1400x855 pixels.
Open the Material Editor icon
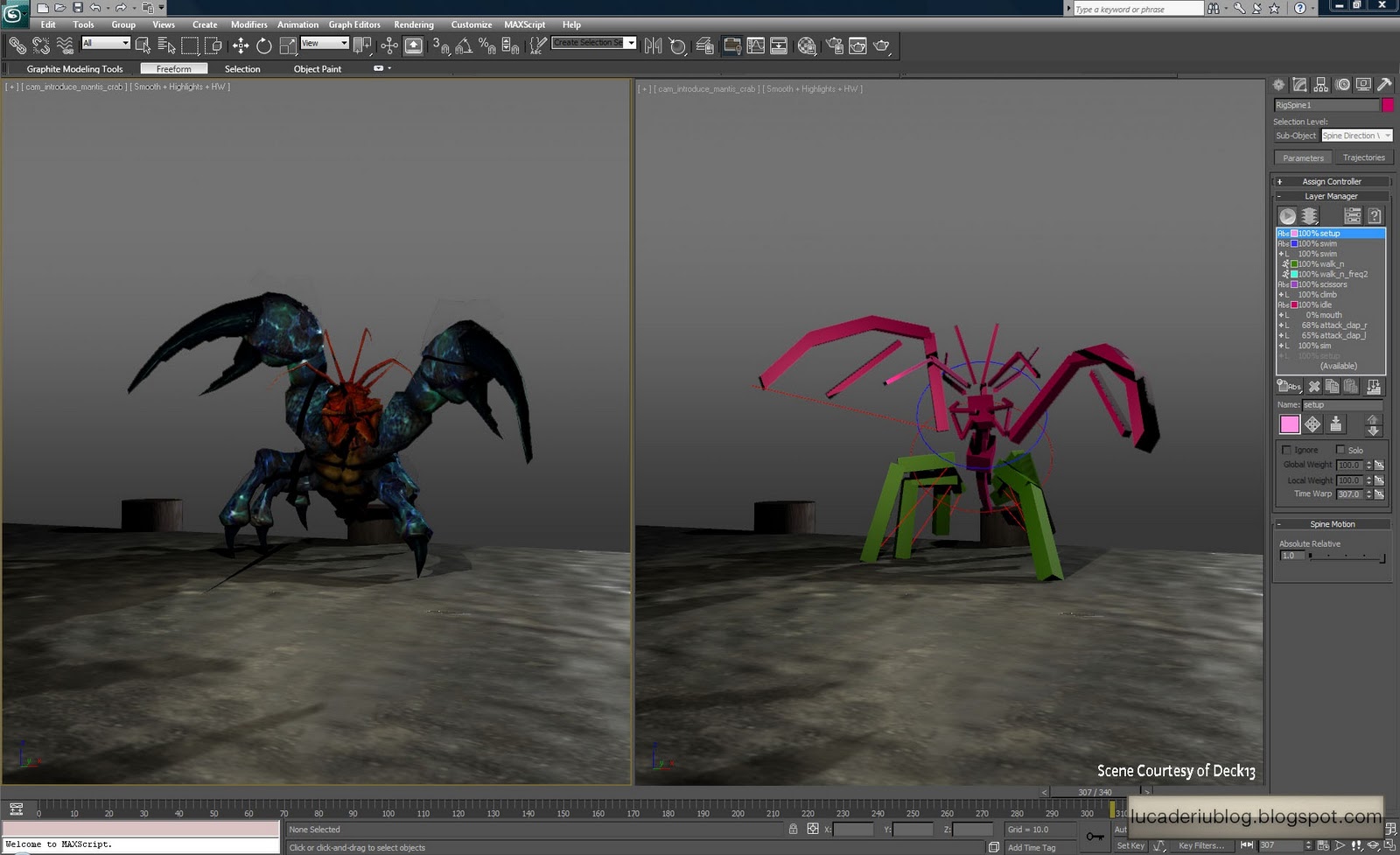(x=807, y=46)
